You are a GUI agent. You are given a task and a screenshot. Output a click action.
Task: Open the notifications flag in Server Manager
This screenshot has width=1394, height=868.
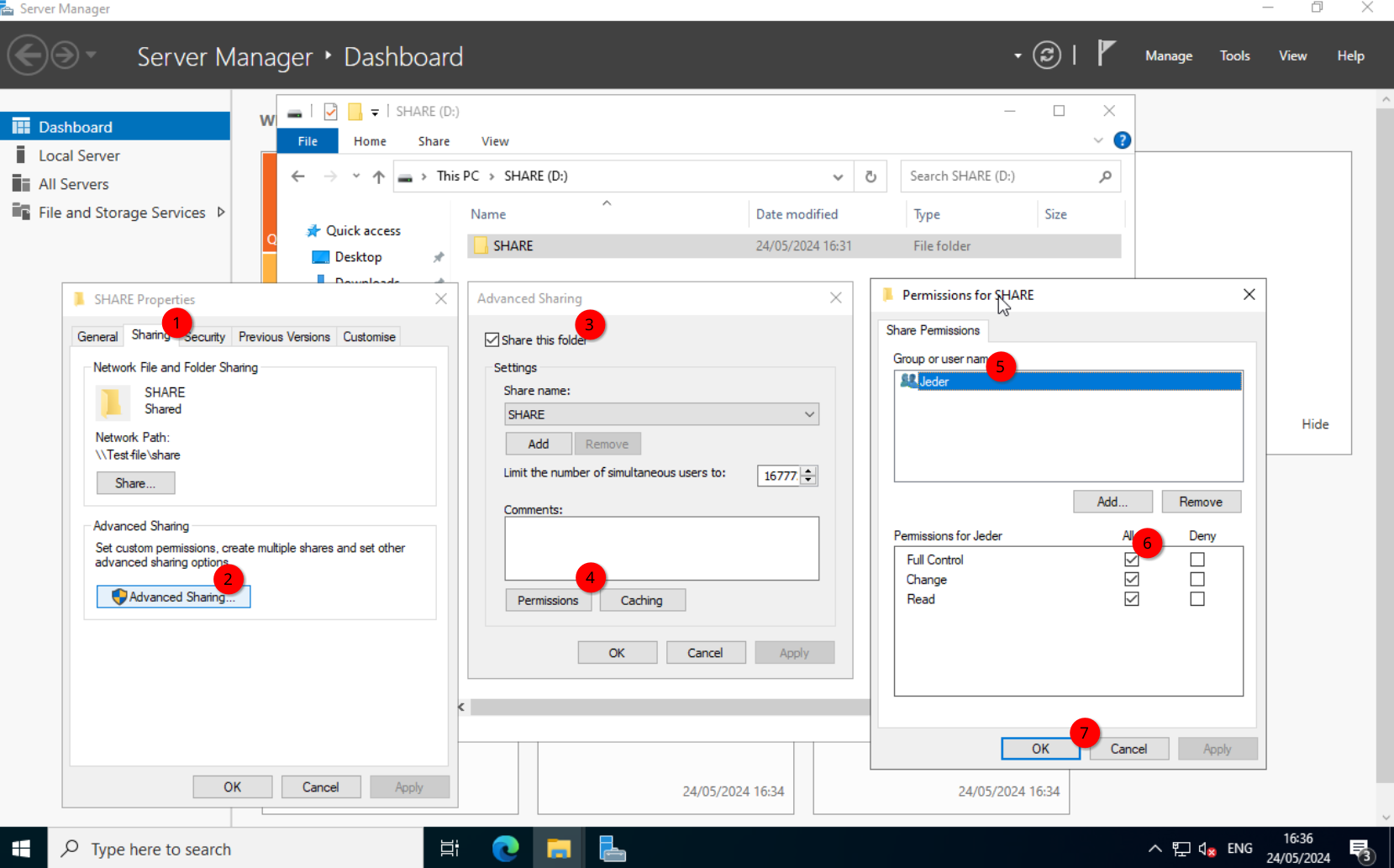pos(1107,54)
